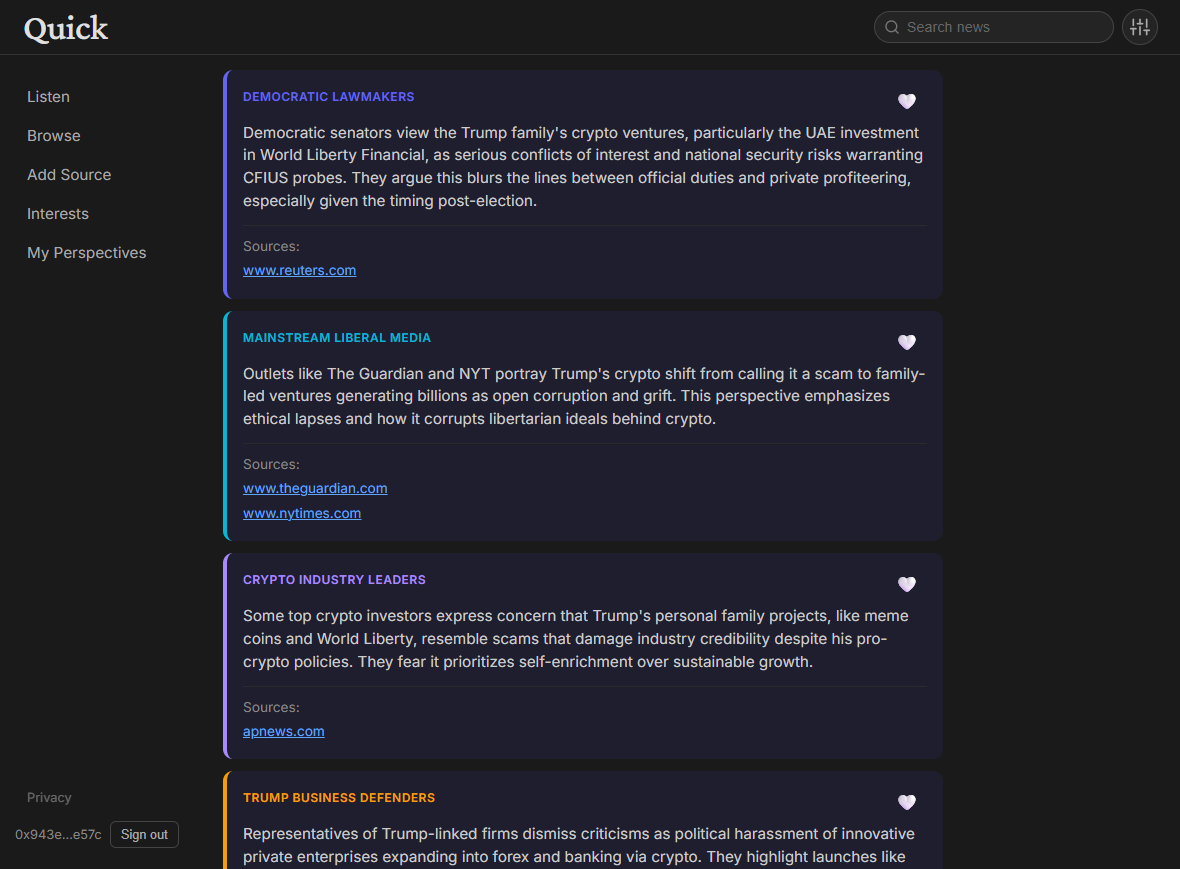
Task: Open Listen in the sidebar
Action: pyautogui.click(x=48, y=96)
